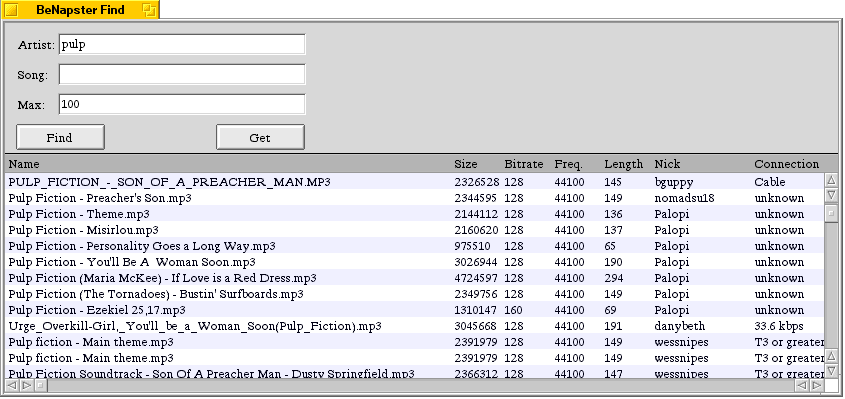
Task: Select PULP_FICTION_-_SON_OF_A_PREACHER_MAN.MP3 result
Action: click(414, 182)
